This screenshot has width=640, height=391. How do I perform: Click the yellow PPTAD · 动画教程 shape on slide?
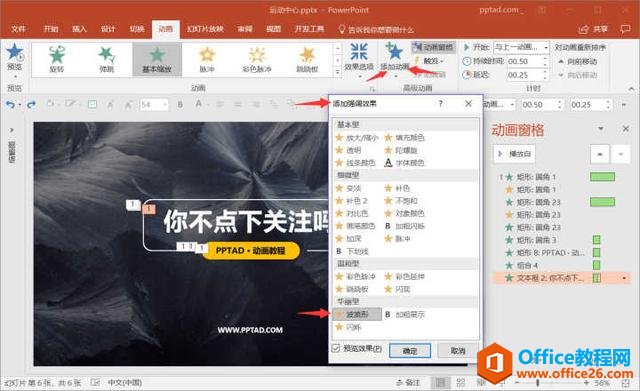pos(251,251)
